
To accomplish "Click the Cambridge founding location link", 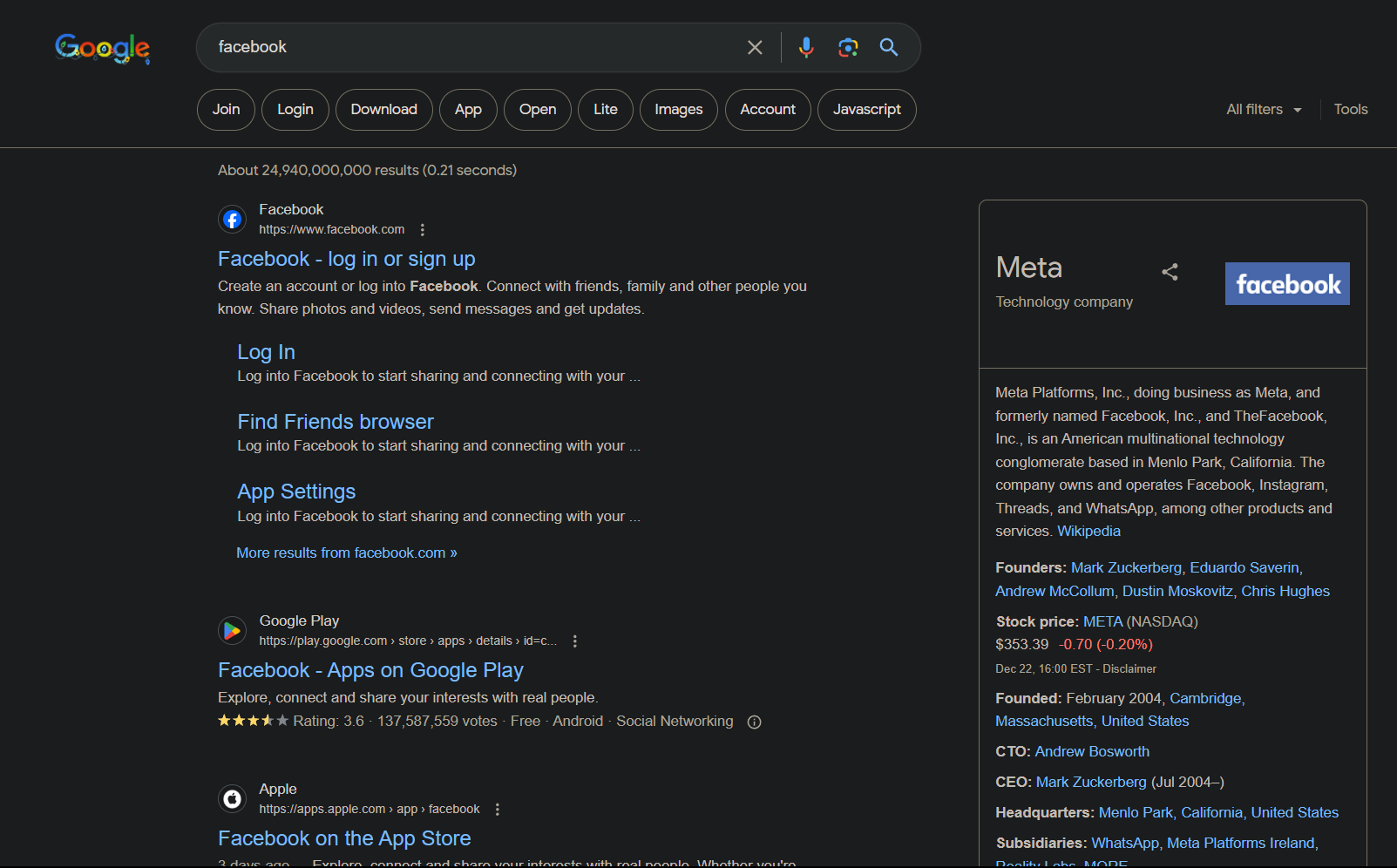I will [1205, 698].
